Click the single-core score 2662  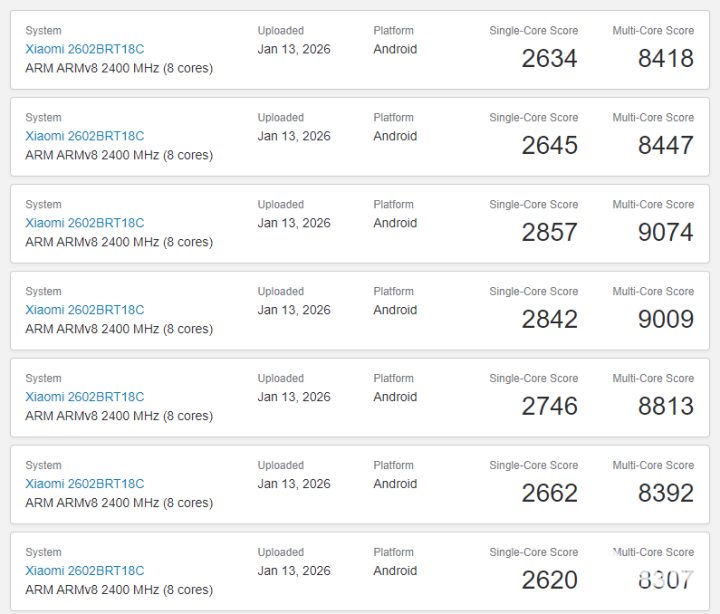pos(549,494)
